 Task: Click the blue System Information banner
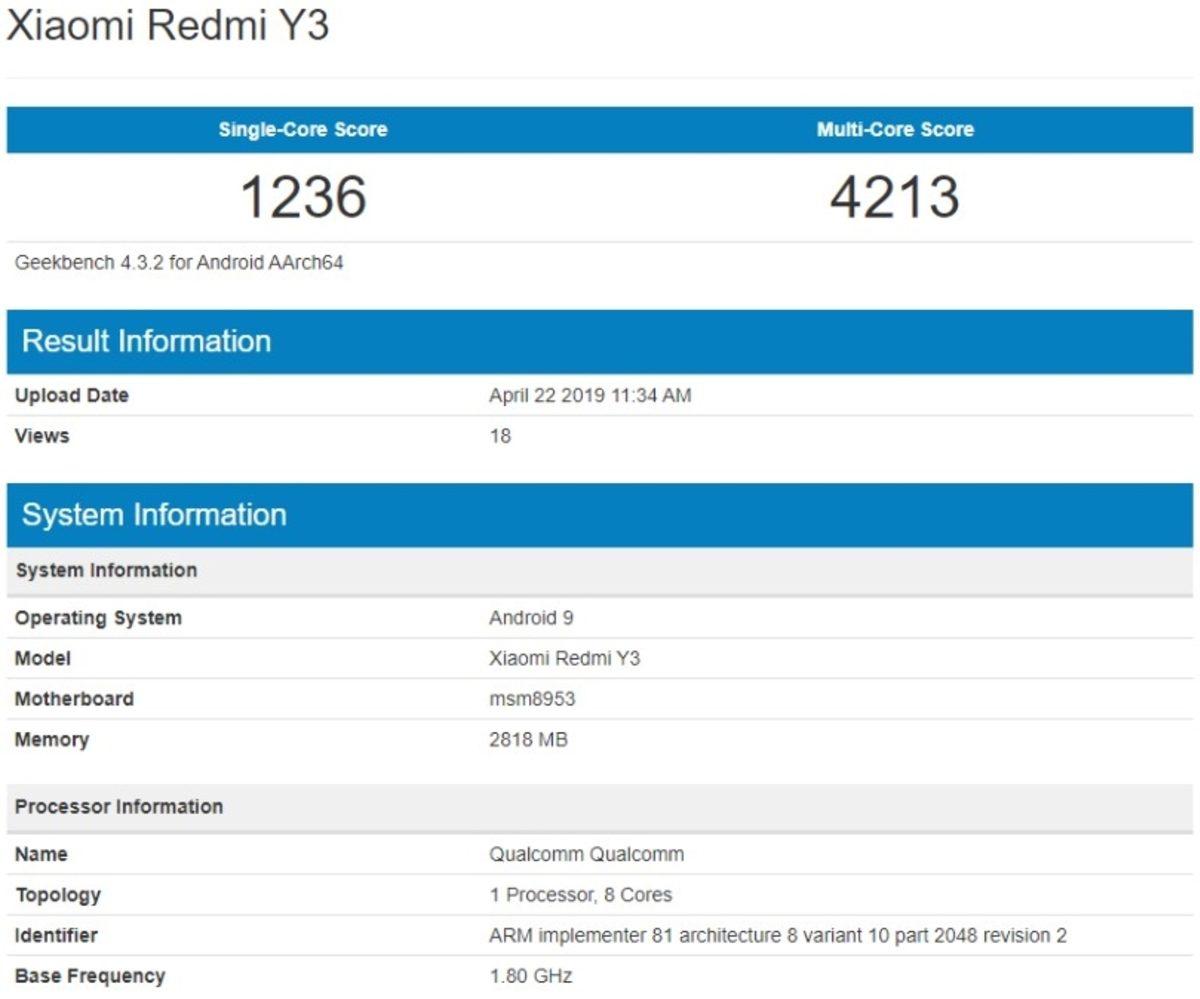tap(150, 515)
